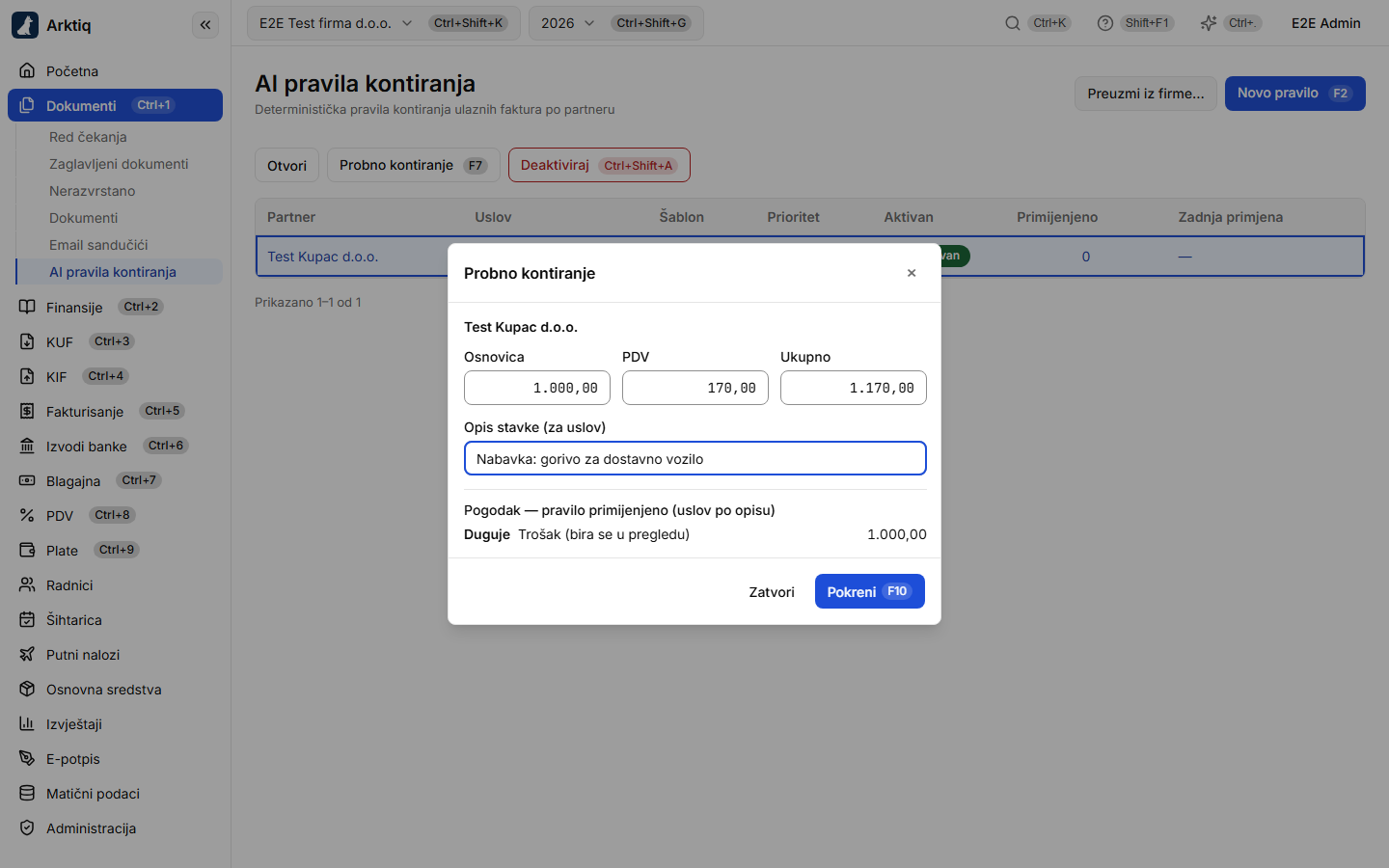The width and height of the screenshot is (1389, 868).
Task: Click Zatvori in the dialog
Action: point(772,592)
